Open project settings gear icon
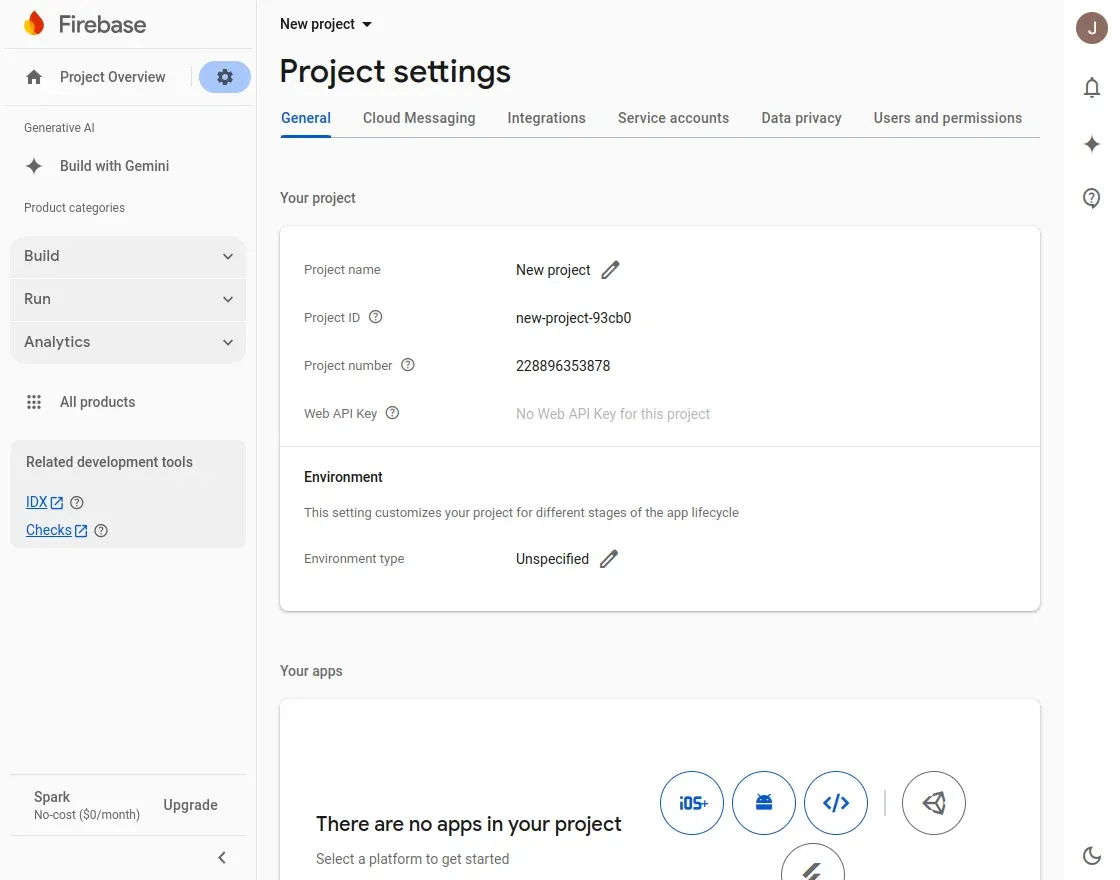The image size is (1120, 880). [225, 77]
